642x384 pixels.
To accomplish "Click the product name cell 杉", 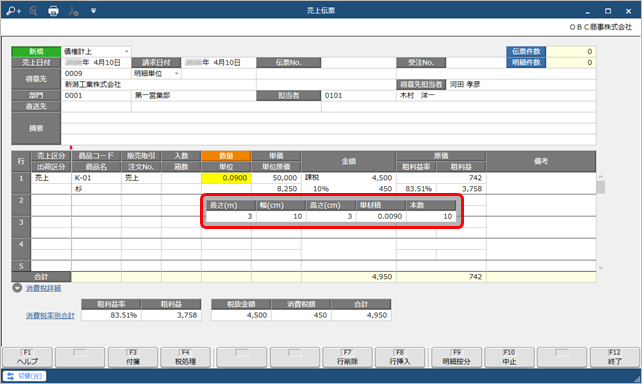I will pos(96,189).
